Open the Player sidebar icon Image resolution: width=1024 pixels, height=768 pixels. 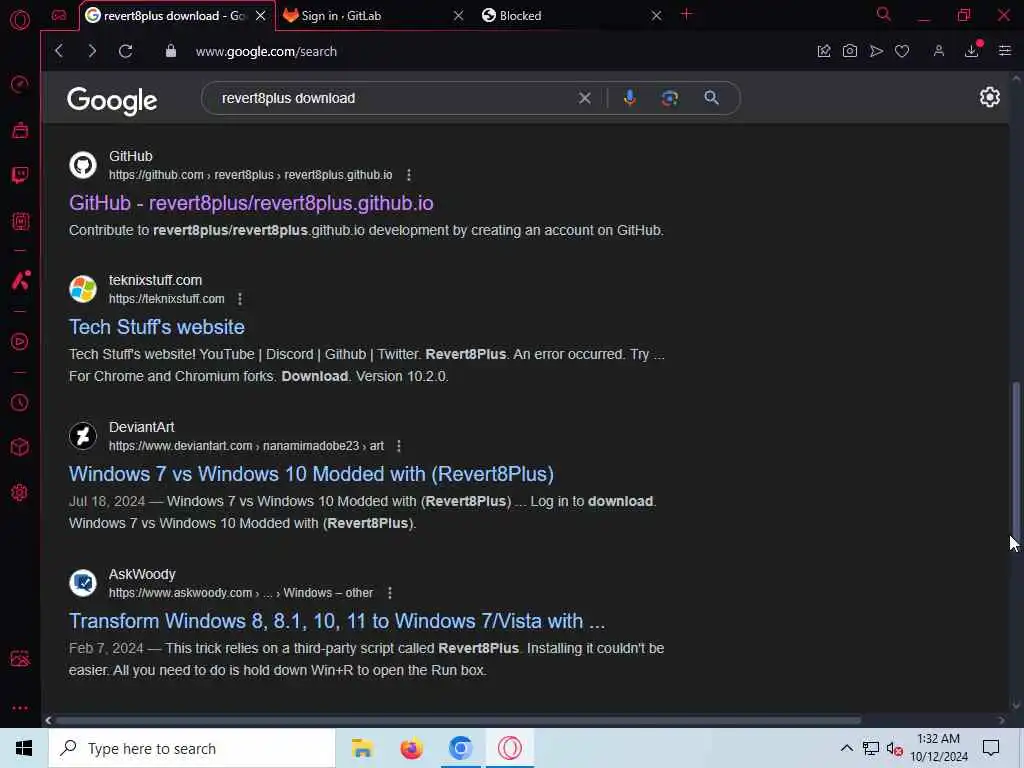click(x=20, y=342)
